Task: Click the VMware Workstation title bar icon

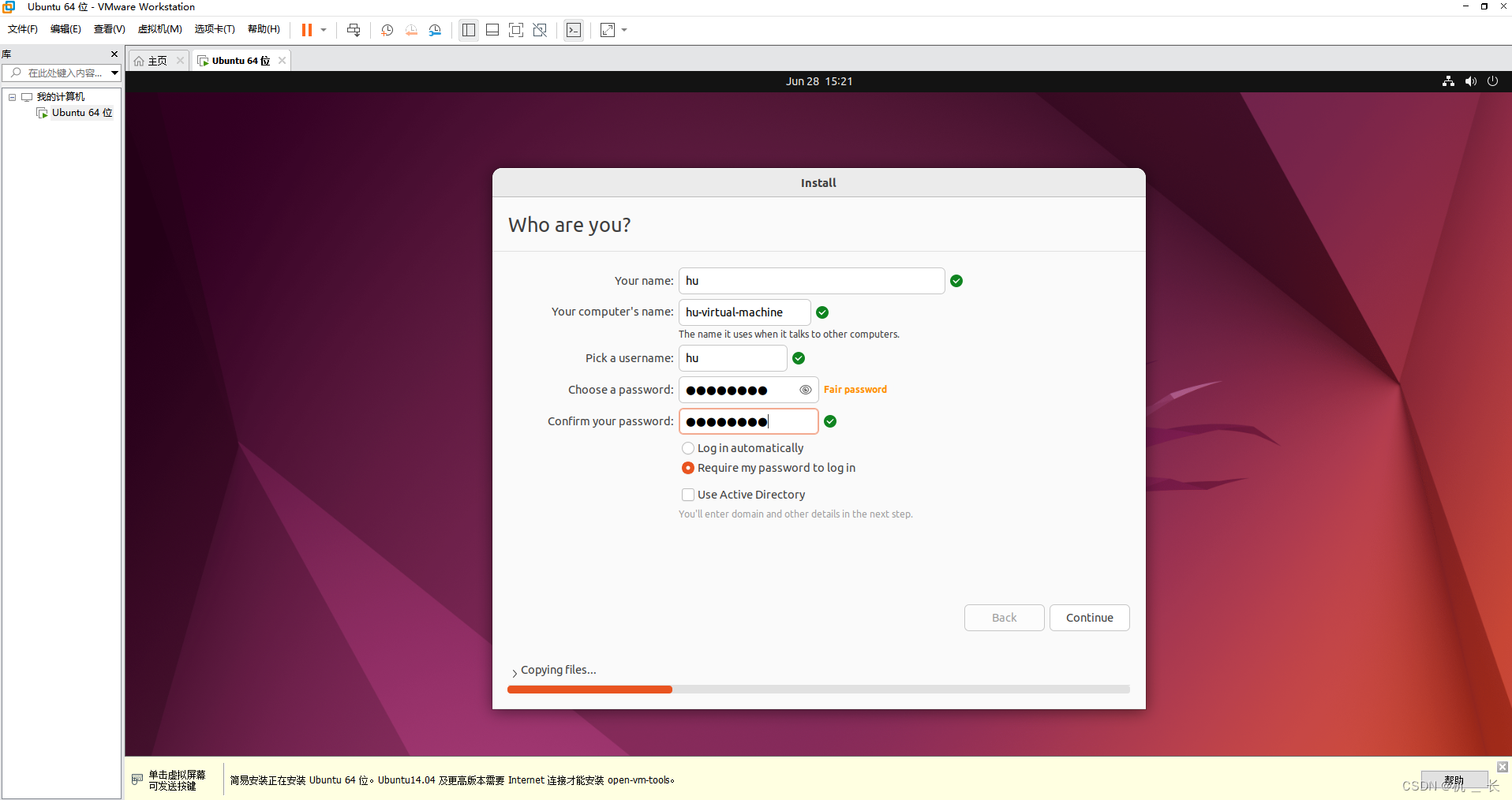Action: point(9,6)
